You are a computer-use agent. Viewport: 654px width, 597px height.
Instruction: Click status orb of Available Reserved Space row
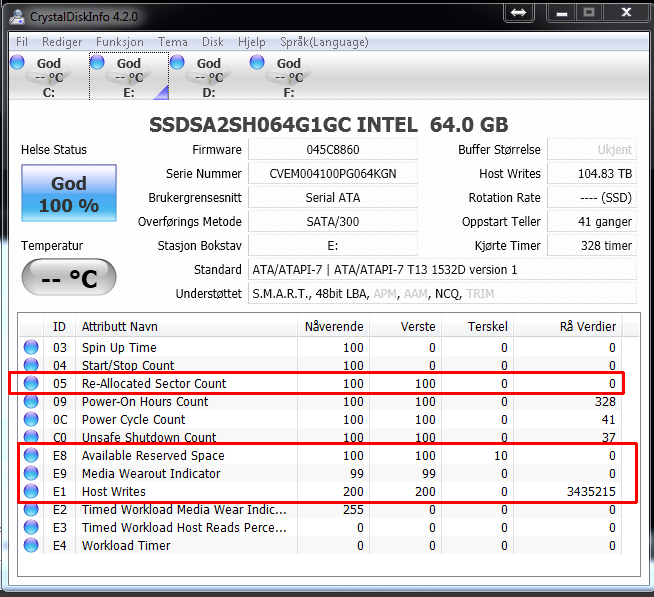[x=31, y=455]
